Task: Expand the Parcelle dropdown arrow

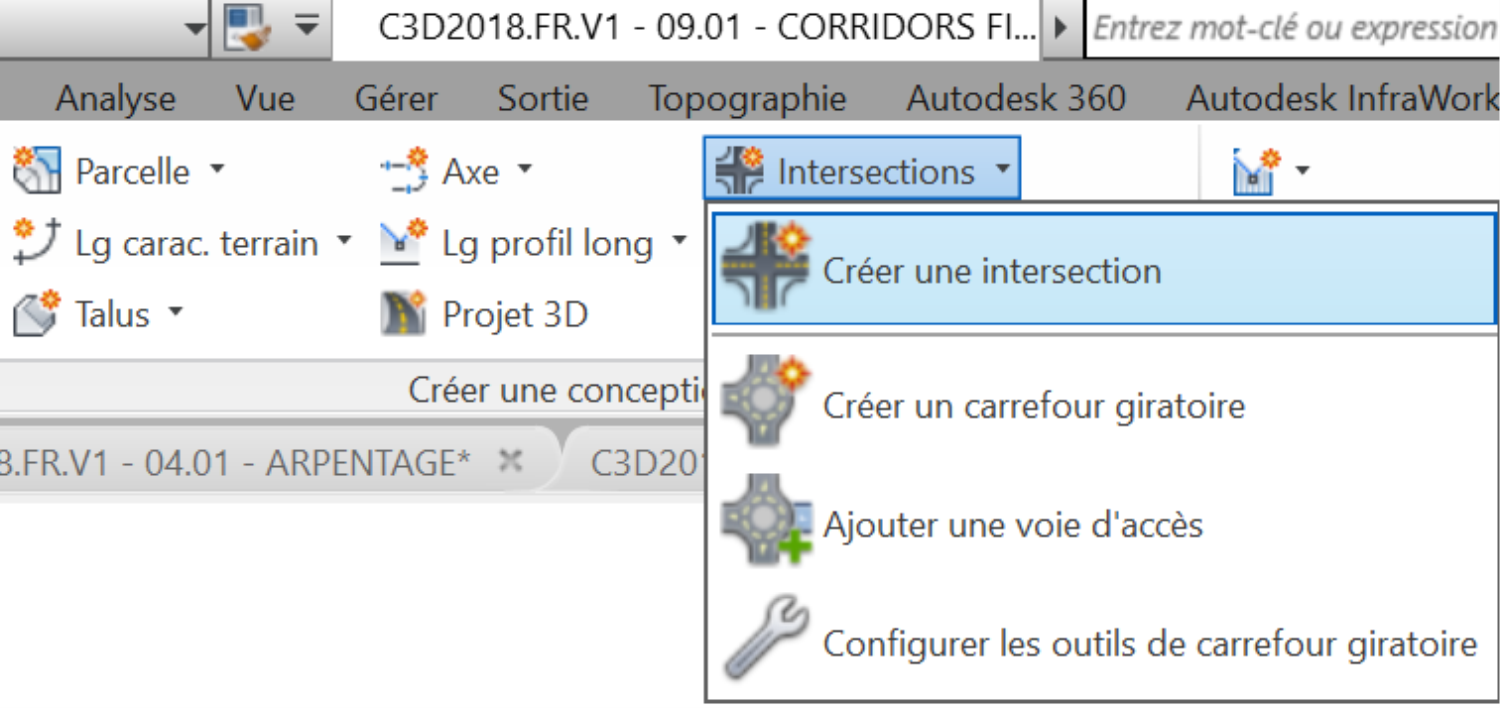Action: point(217,171)
